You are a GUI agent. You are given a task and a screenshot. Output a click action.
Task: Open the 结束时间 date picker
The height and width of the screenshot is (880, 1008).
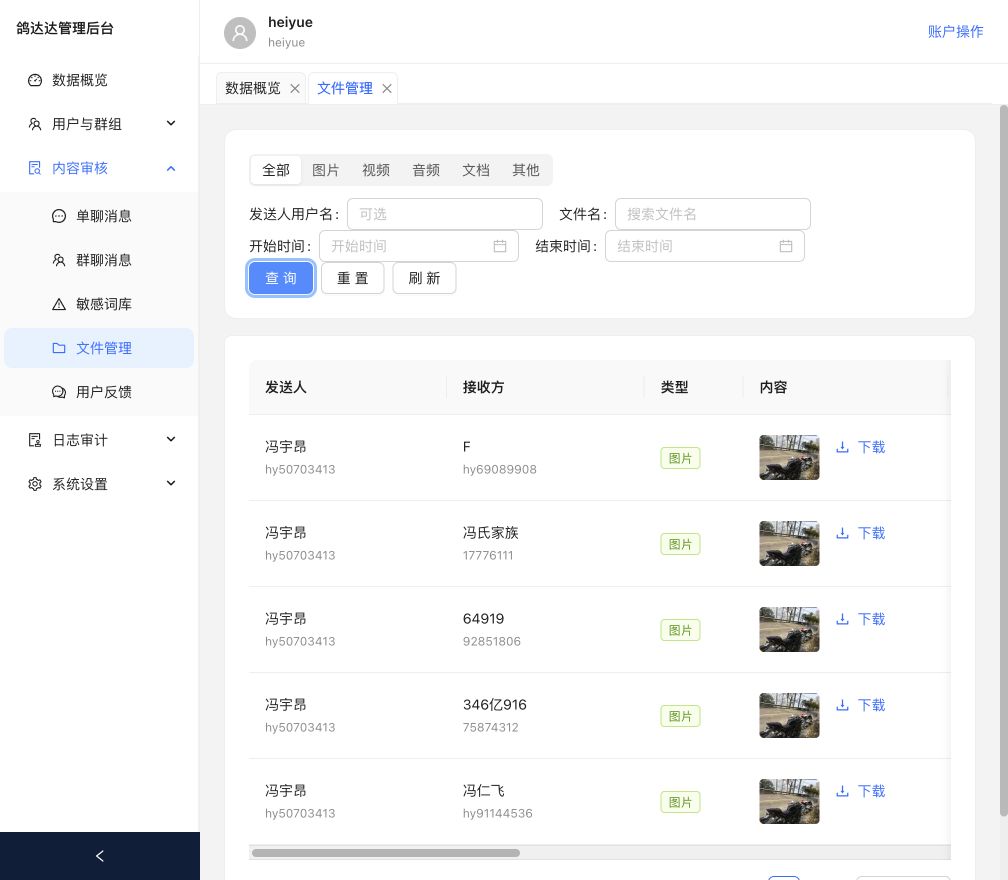coord(705,246)
